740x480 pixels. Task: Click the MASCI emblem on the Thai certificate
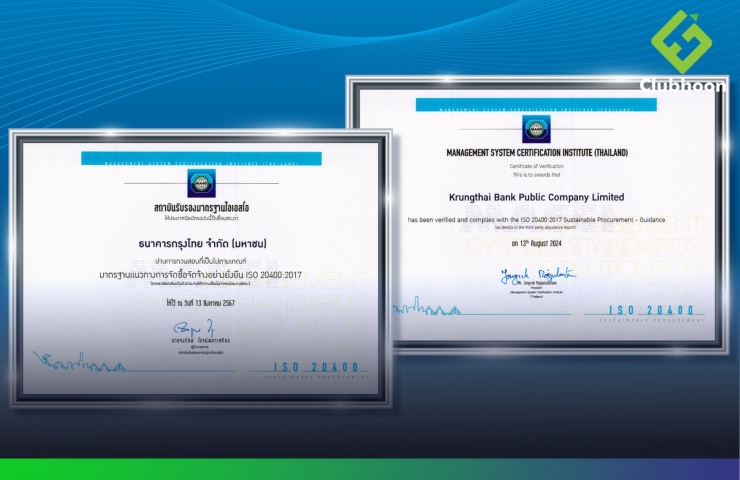click(x=202, y=183)
